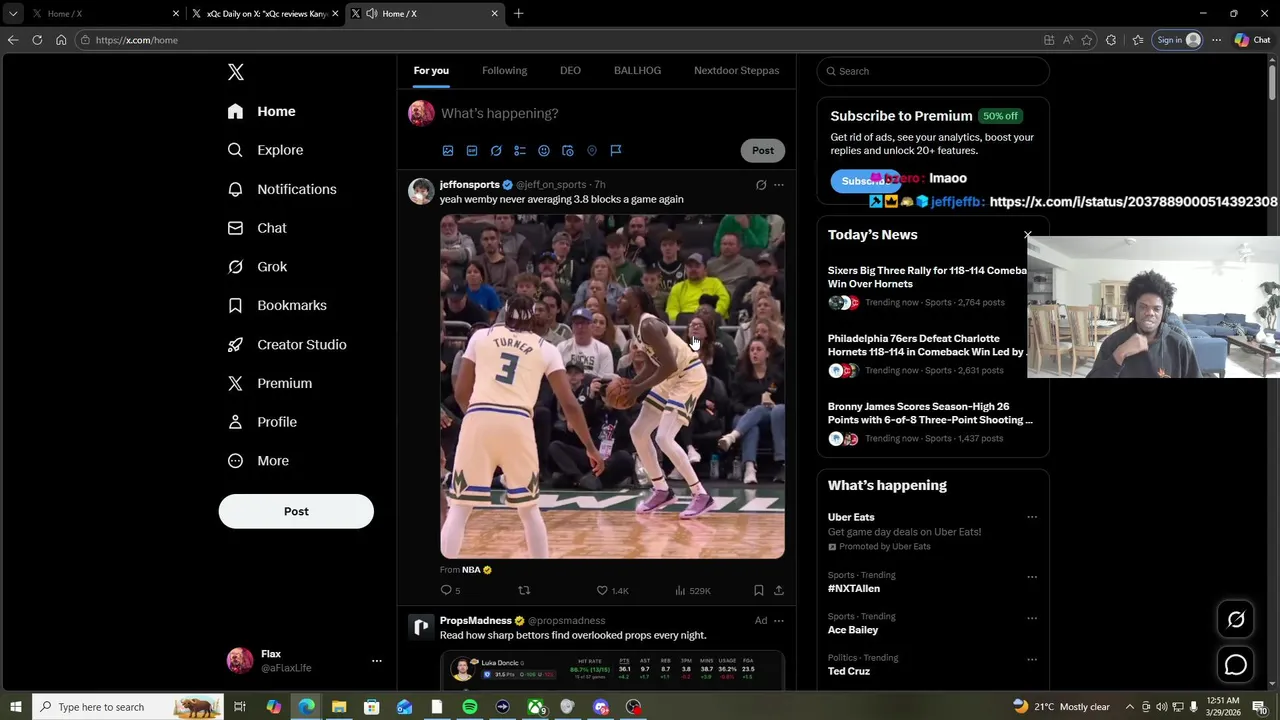The image size is (1280, 720).
Task: Play the Wemby basketball video
Action: point(612,386)
